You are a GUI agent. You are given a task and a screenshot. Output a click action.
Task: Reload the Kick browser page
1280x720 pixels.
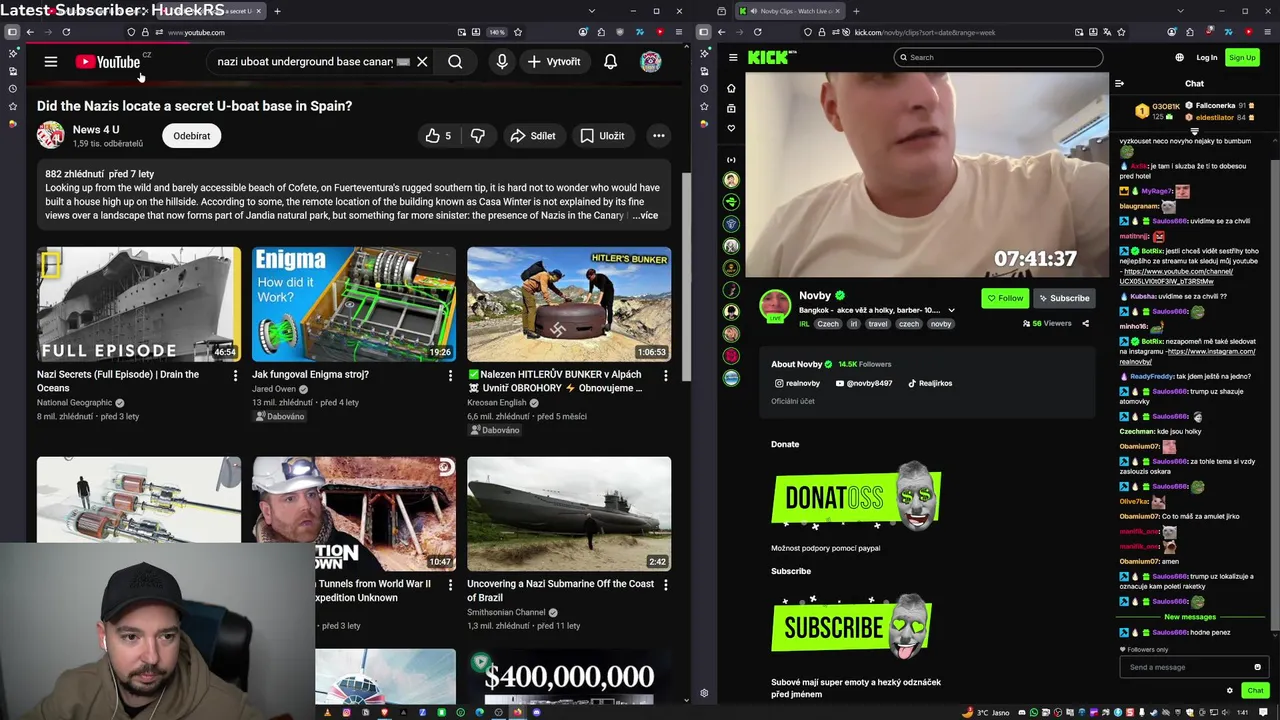[x=757, y=32]
